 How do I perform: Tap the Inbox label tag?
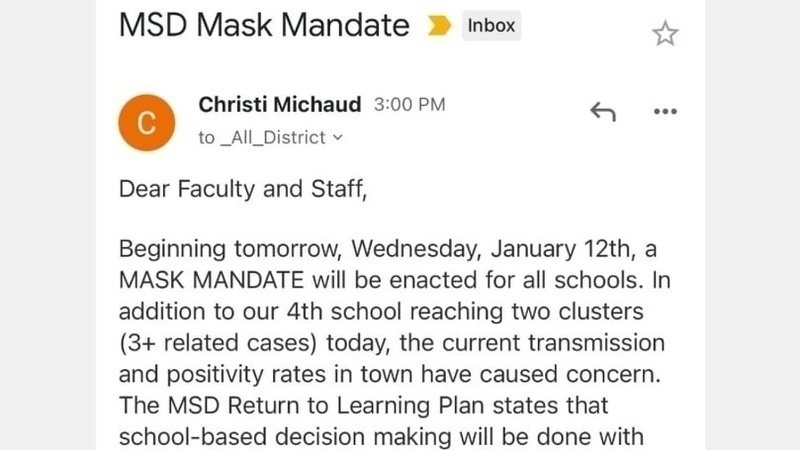click(x=493, y=26)
